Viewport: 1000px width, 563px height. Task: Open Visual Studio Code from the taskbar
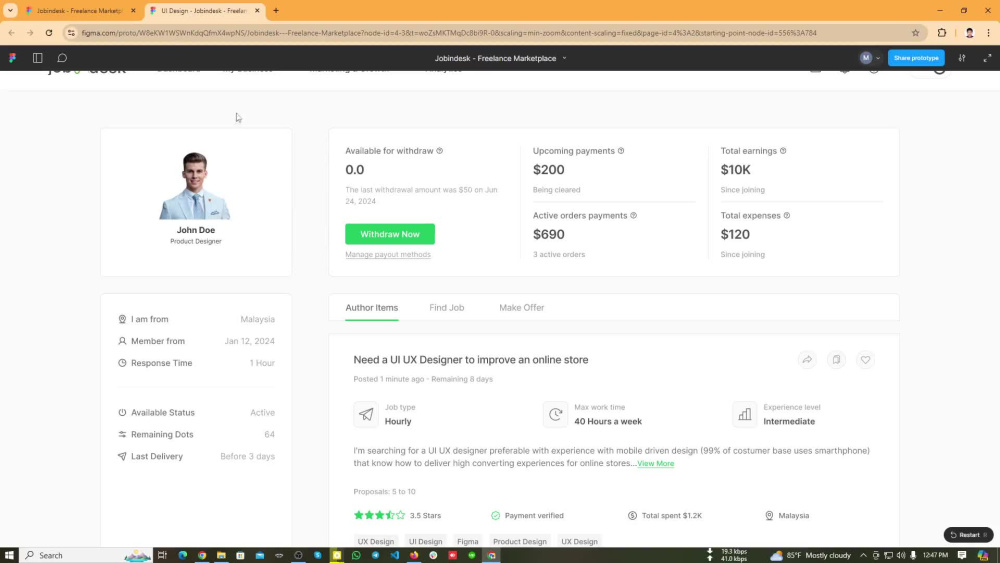click(395, 555)
